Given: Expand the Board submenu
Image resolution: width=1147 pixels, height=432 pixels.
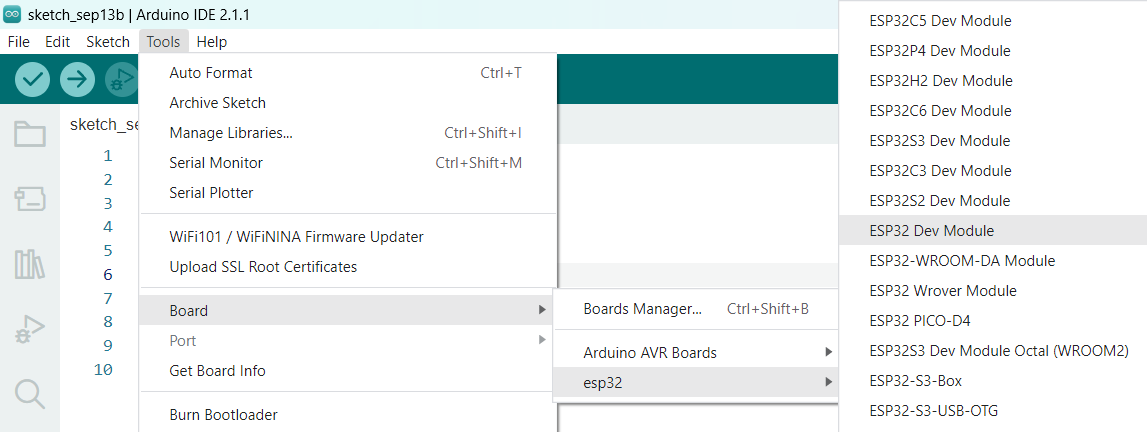Looking at the screenshot, I should 347,311.
